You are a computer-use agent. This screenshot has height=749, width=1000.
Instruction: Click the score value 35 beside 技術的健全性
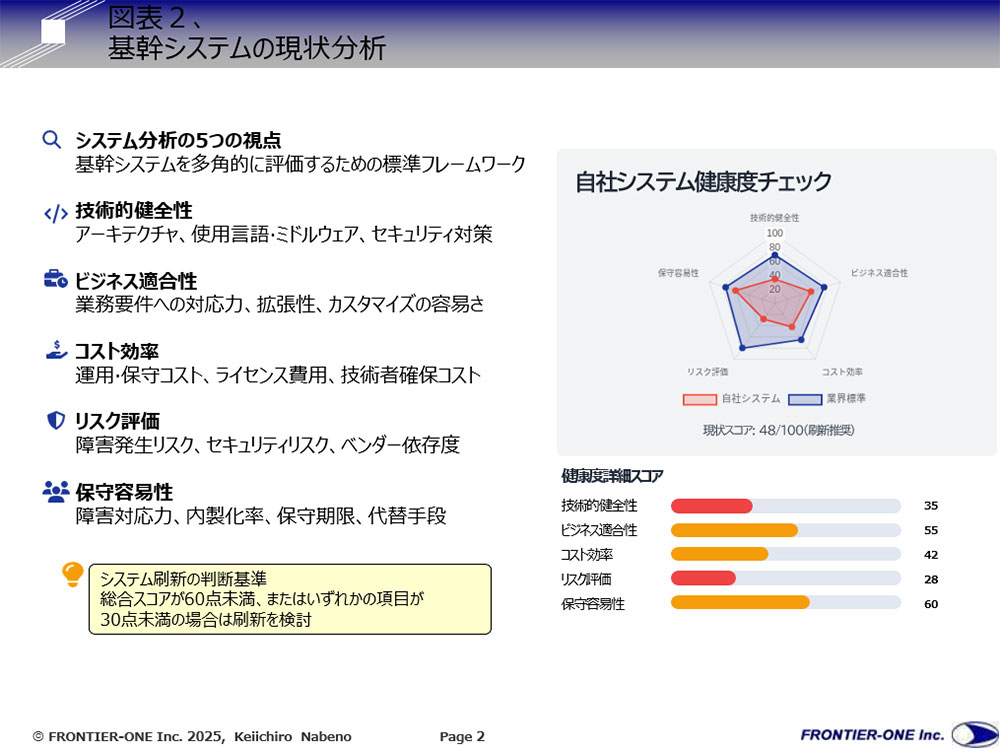(x=931, y=507)
